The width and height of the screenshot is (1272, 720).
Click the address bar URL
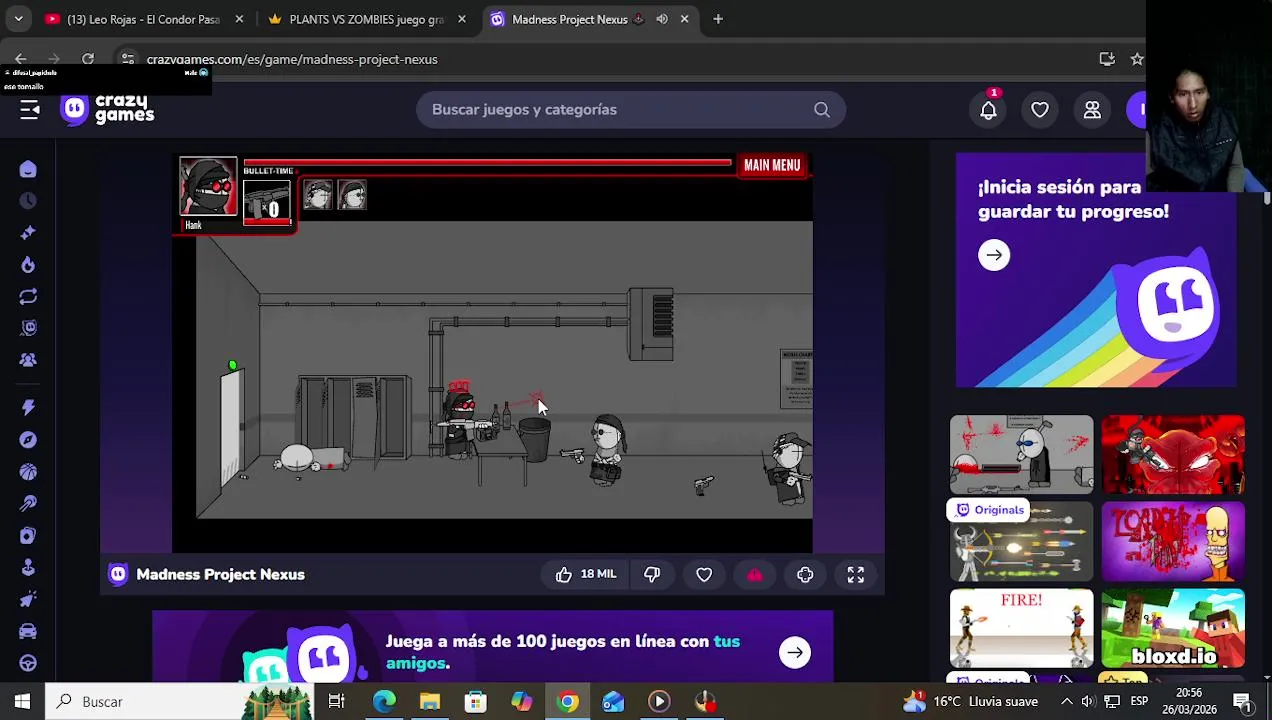292,59
